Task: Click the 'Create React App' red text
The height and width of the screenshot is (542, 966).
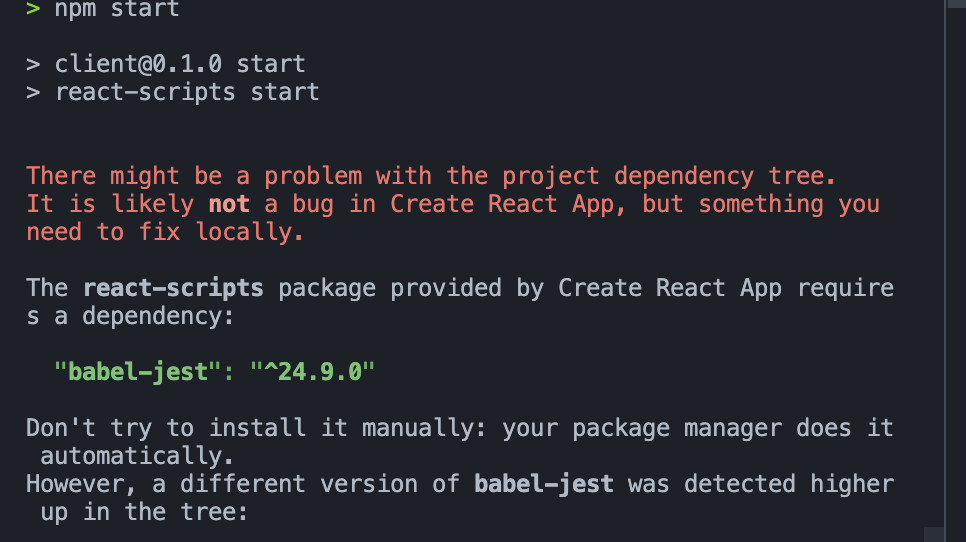Action: click(x=508, y=204)
